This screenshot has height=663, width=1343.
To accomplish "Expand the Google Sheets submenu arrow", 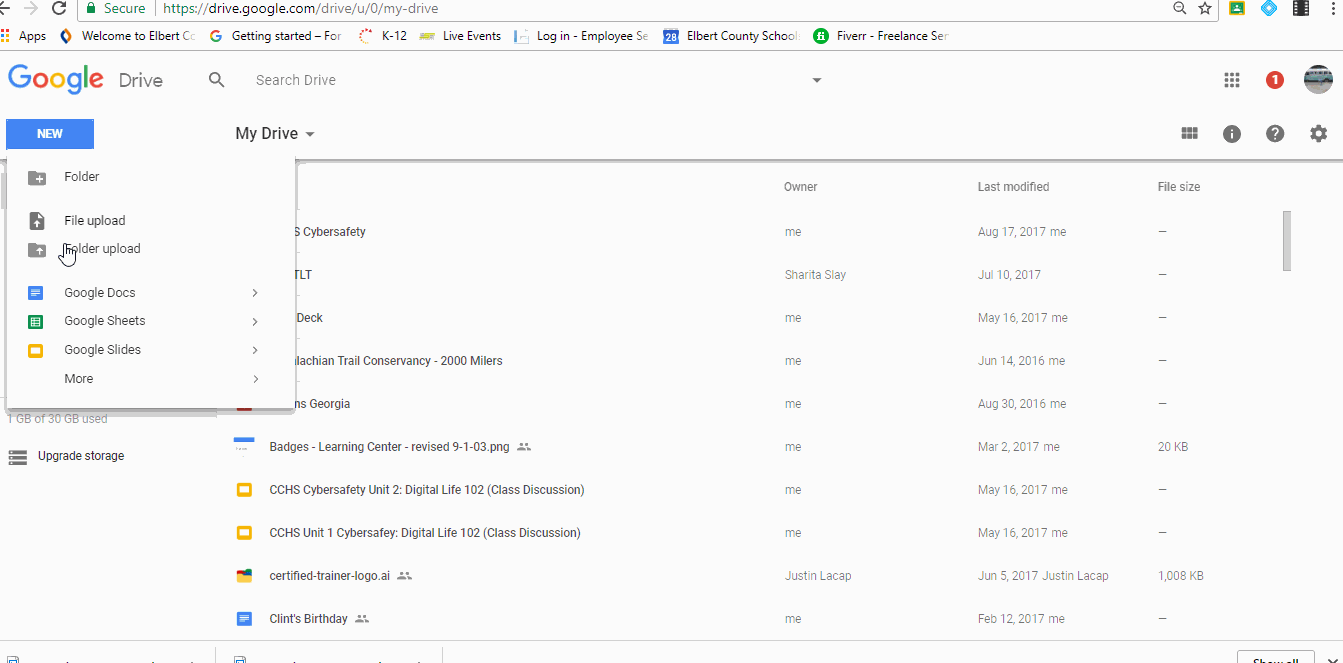I will pyautogui.click(x=255, y=322).
